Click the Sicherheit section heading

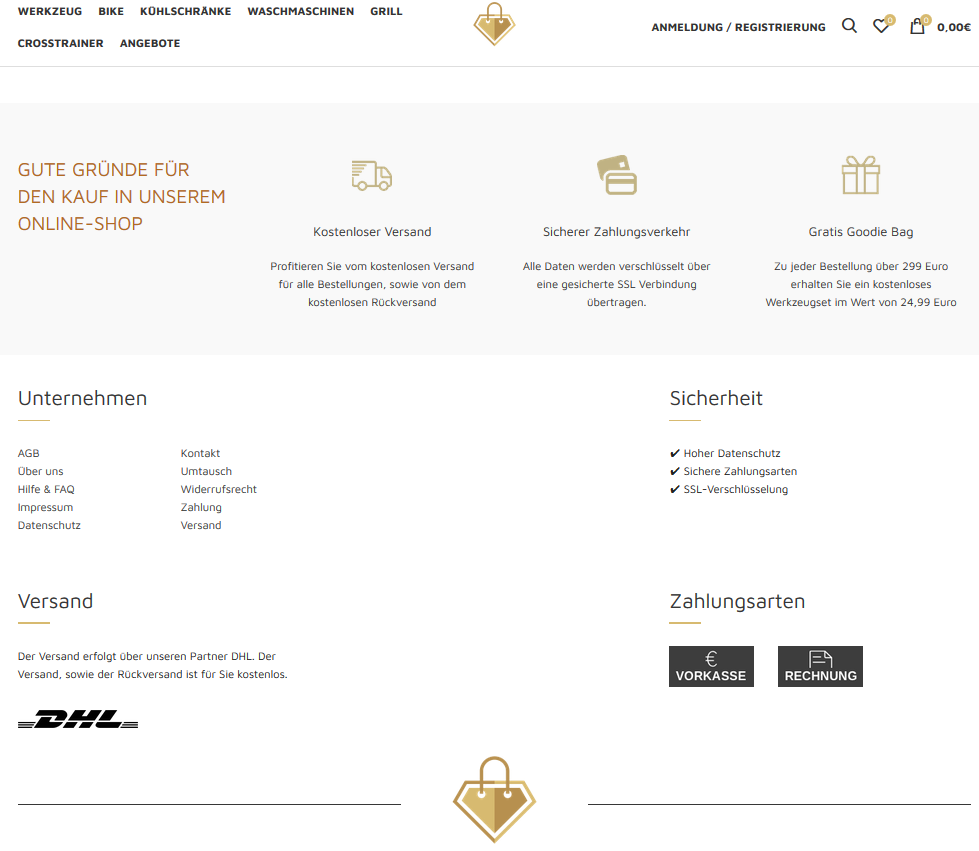tap(716, 398)
